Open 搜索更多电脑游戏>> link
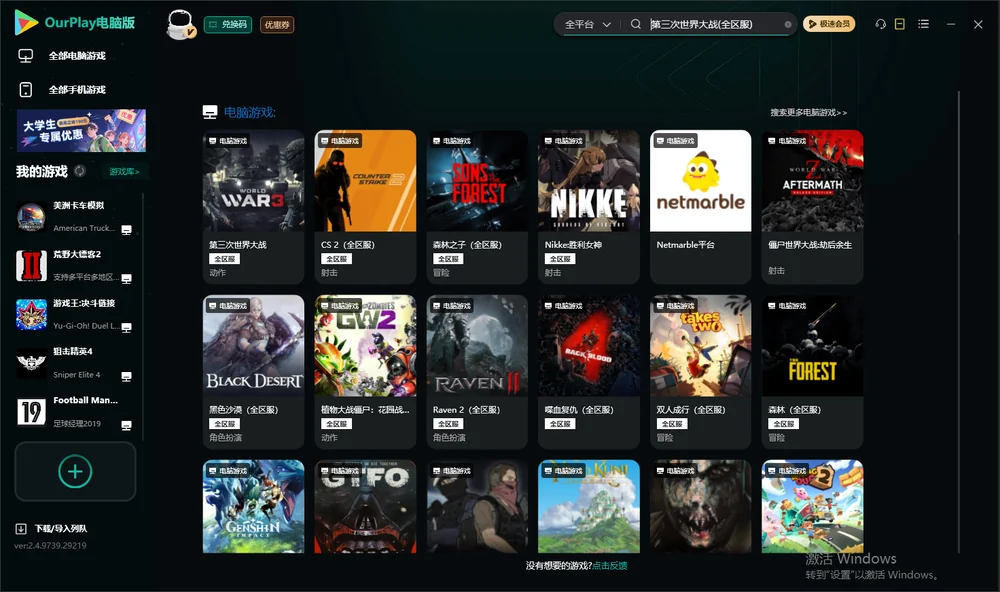The width and height of the screenshot is (1000, 592). (808, 112)
